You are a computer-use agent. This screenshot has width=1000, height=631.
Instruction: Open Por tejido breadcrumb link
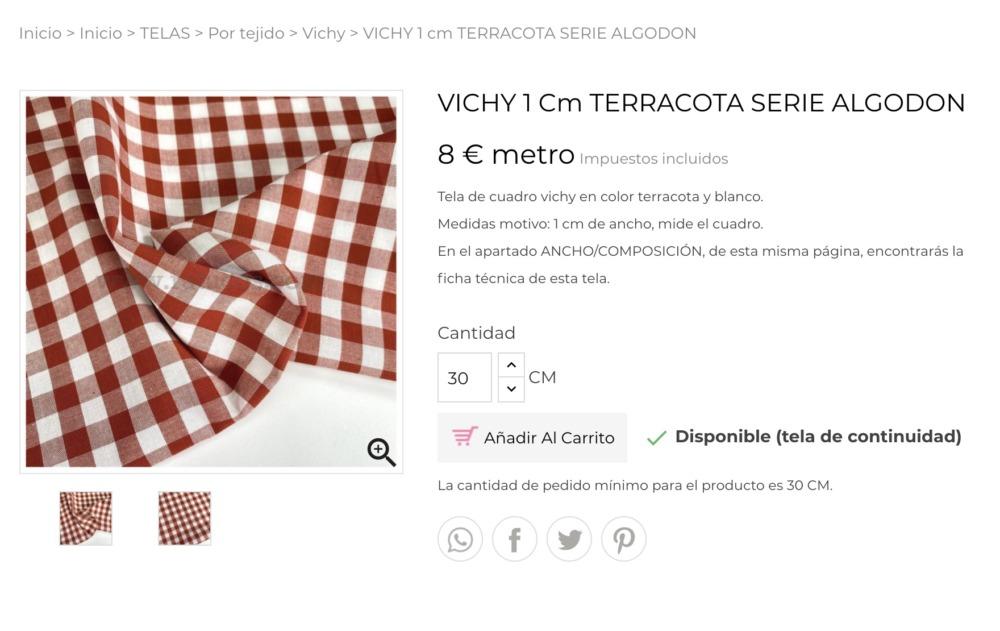tap(246, 33)
